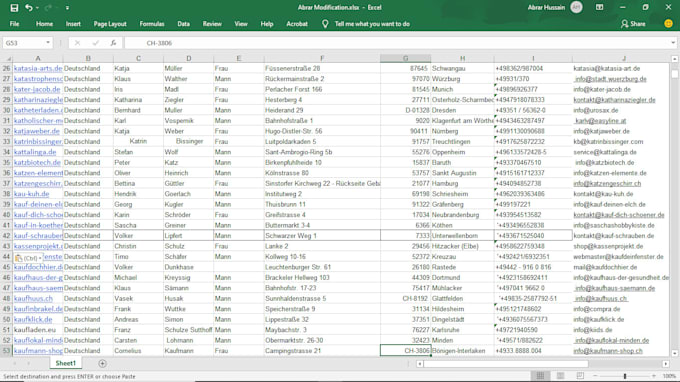Select the Sheet1 tab

[65, 363]
